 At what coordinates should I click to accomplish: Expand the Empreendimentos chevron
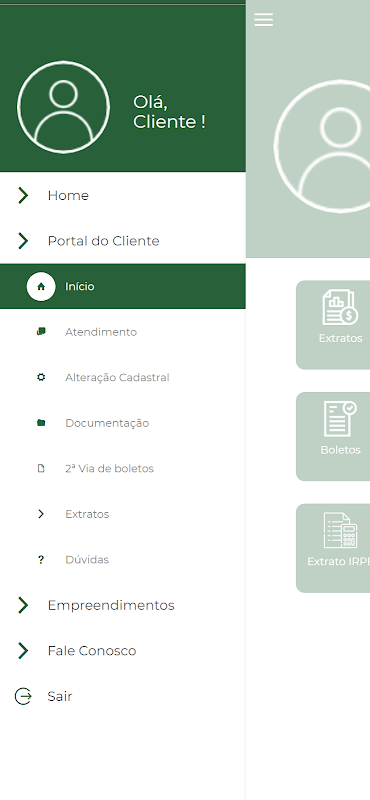(x=23, y=605)
